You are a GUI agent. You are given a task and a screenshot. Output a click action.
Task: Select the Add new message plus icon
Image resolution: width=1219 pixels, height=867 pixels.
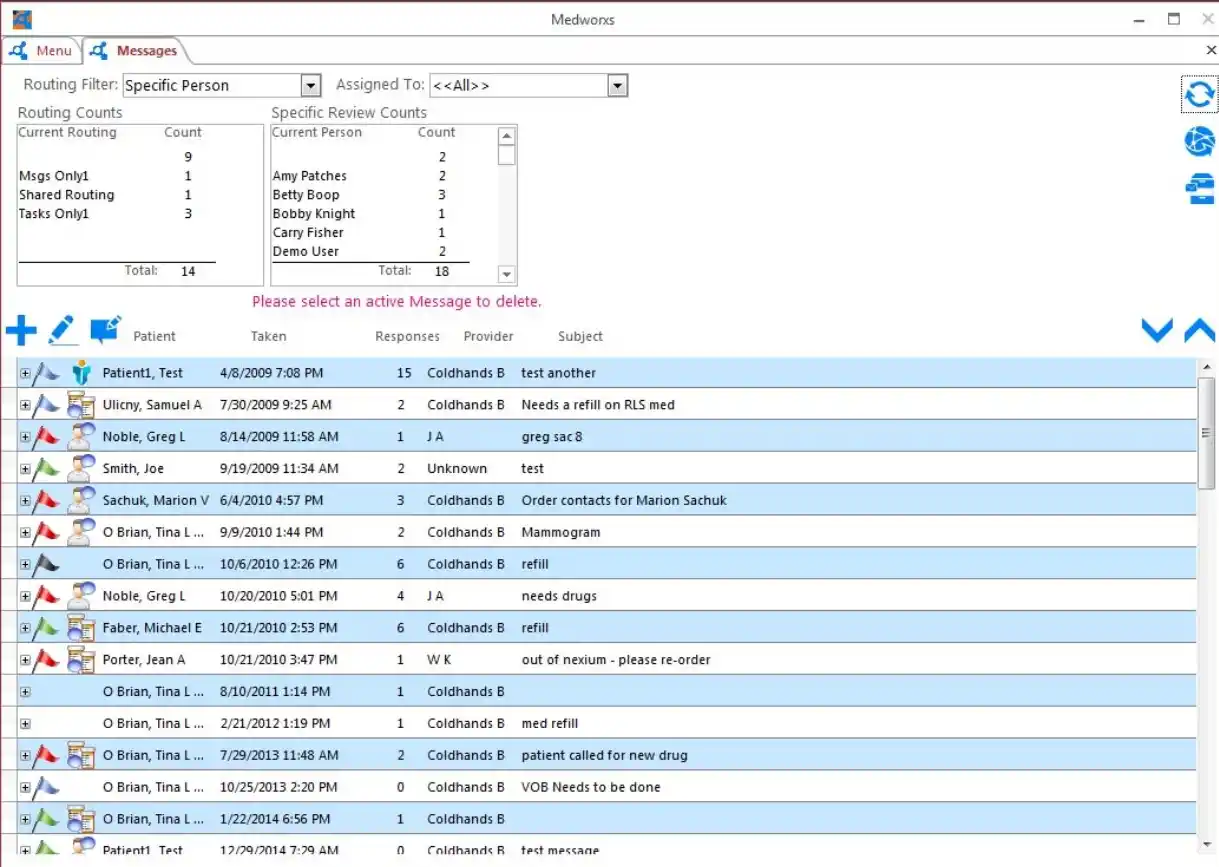[21, 330]
